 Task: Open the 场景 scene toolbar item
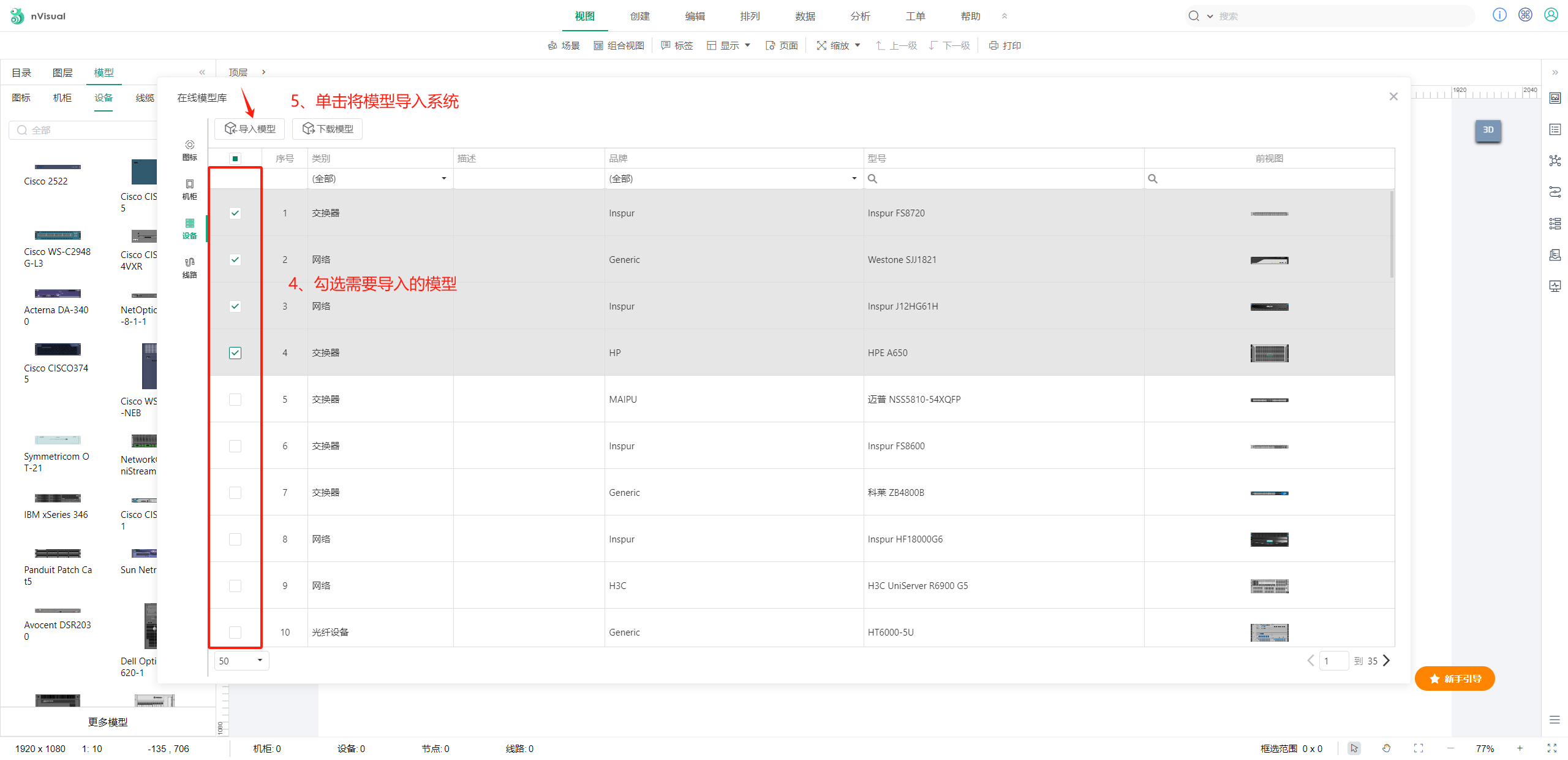click(563, 45)
